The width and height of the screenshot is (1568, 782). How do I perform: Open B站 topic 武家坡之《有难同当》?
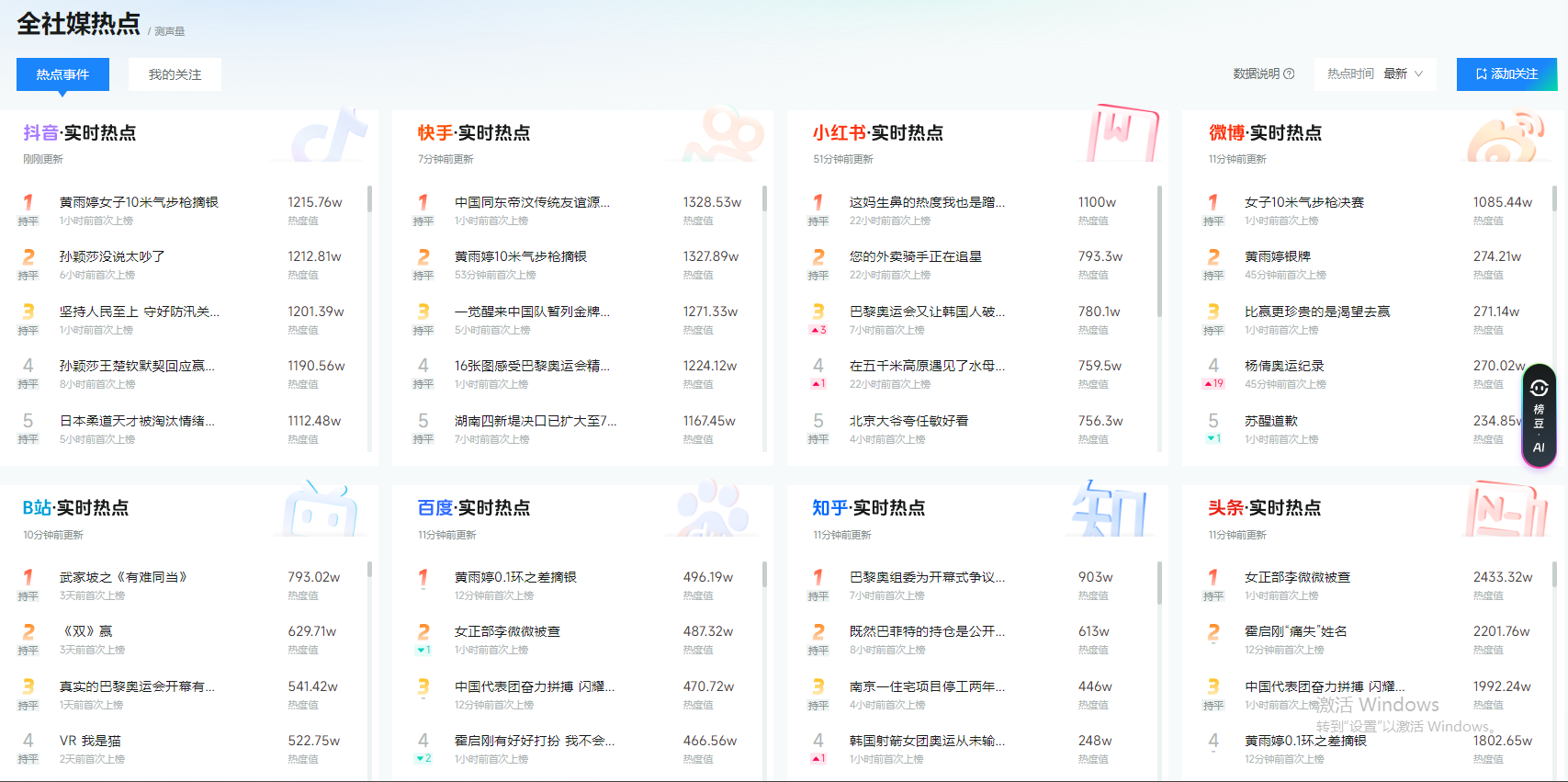124,577
